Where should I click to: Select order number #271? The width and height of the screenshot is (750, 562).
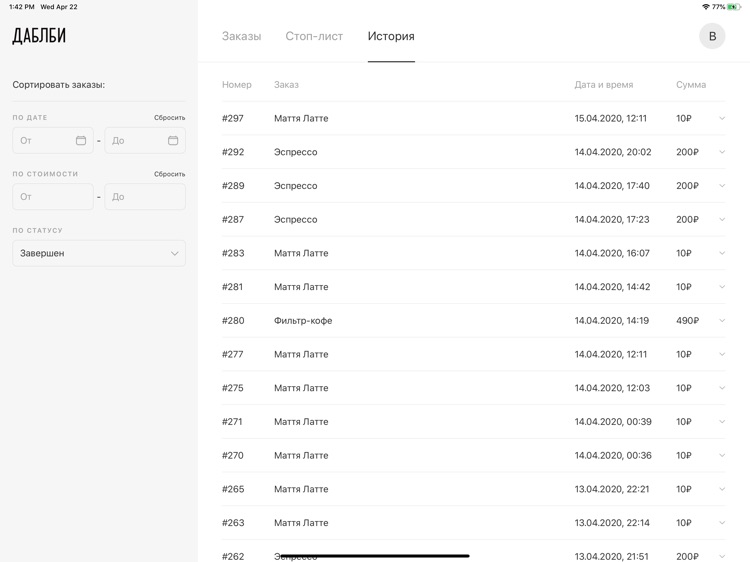232,421
